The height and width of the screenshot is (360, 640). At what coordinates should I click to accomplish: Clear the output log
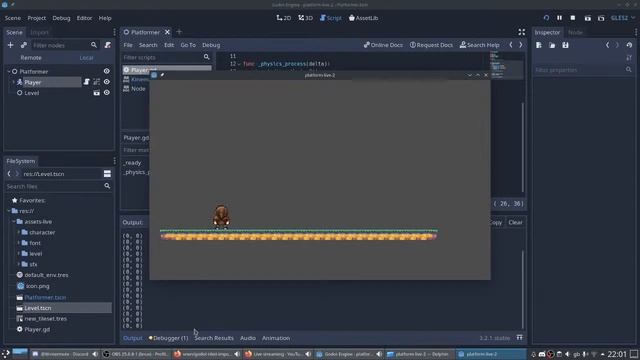coord(516,222)
